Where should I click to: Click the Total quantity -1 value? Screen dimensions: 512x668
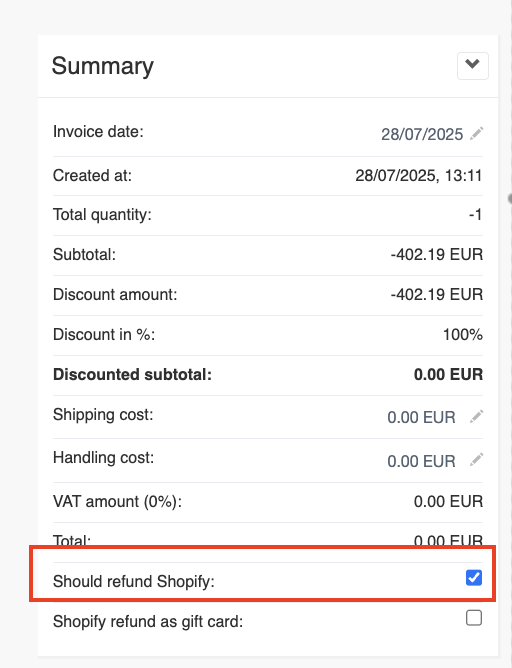[x=475, y=215]
